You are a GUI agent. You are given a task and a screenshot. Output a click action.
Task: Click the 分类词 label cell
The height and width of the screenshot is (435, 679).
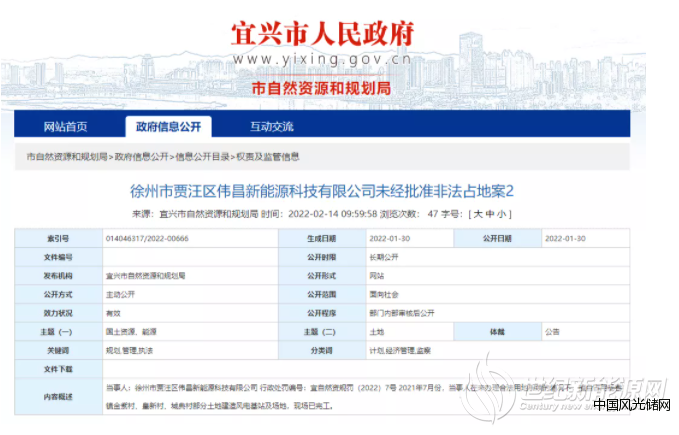tap(322, 351)
